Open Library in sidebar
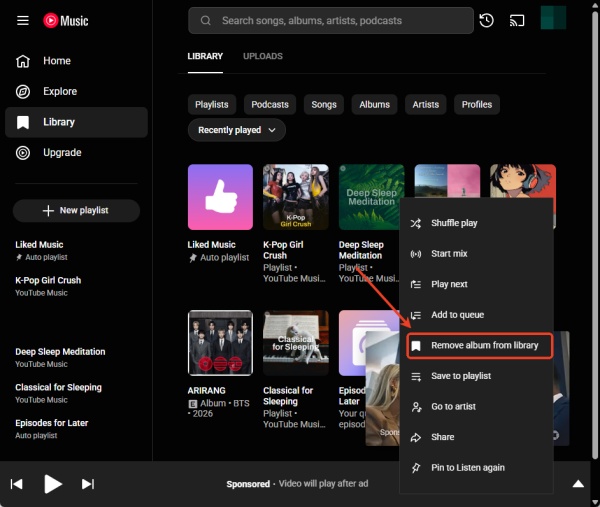600x507 pixels. tap(77, 122)
